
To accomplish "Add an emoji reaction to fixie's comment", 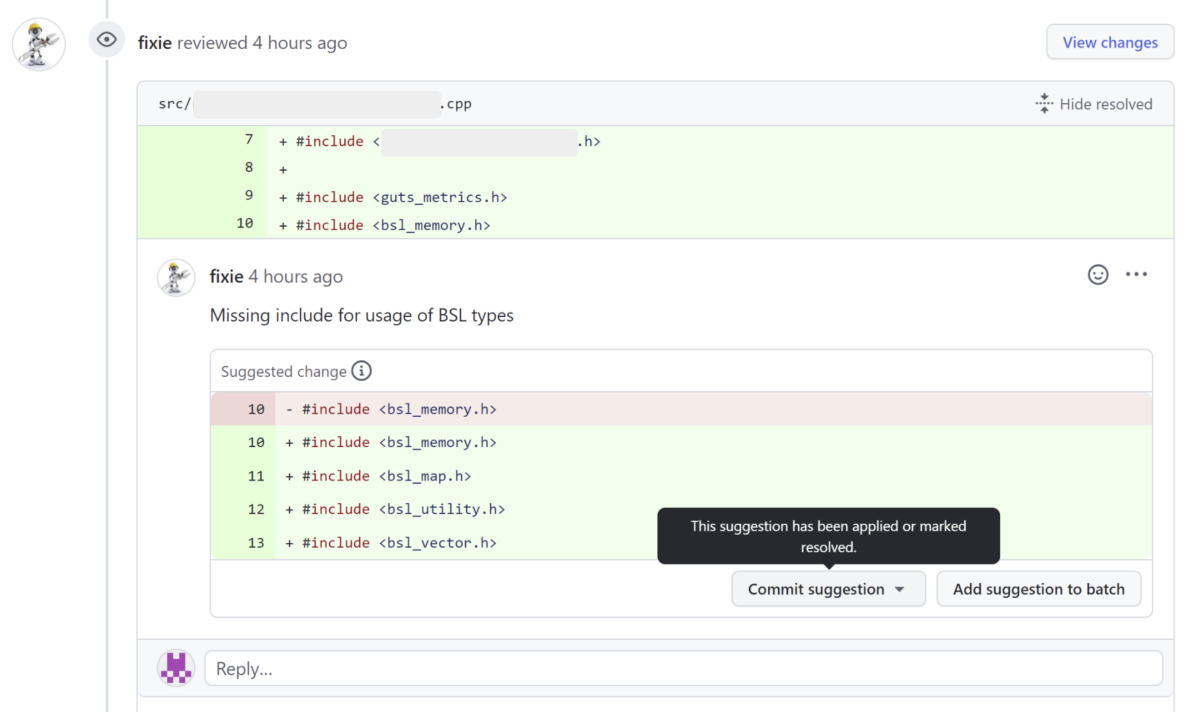I will tap(1098, 274).
